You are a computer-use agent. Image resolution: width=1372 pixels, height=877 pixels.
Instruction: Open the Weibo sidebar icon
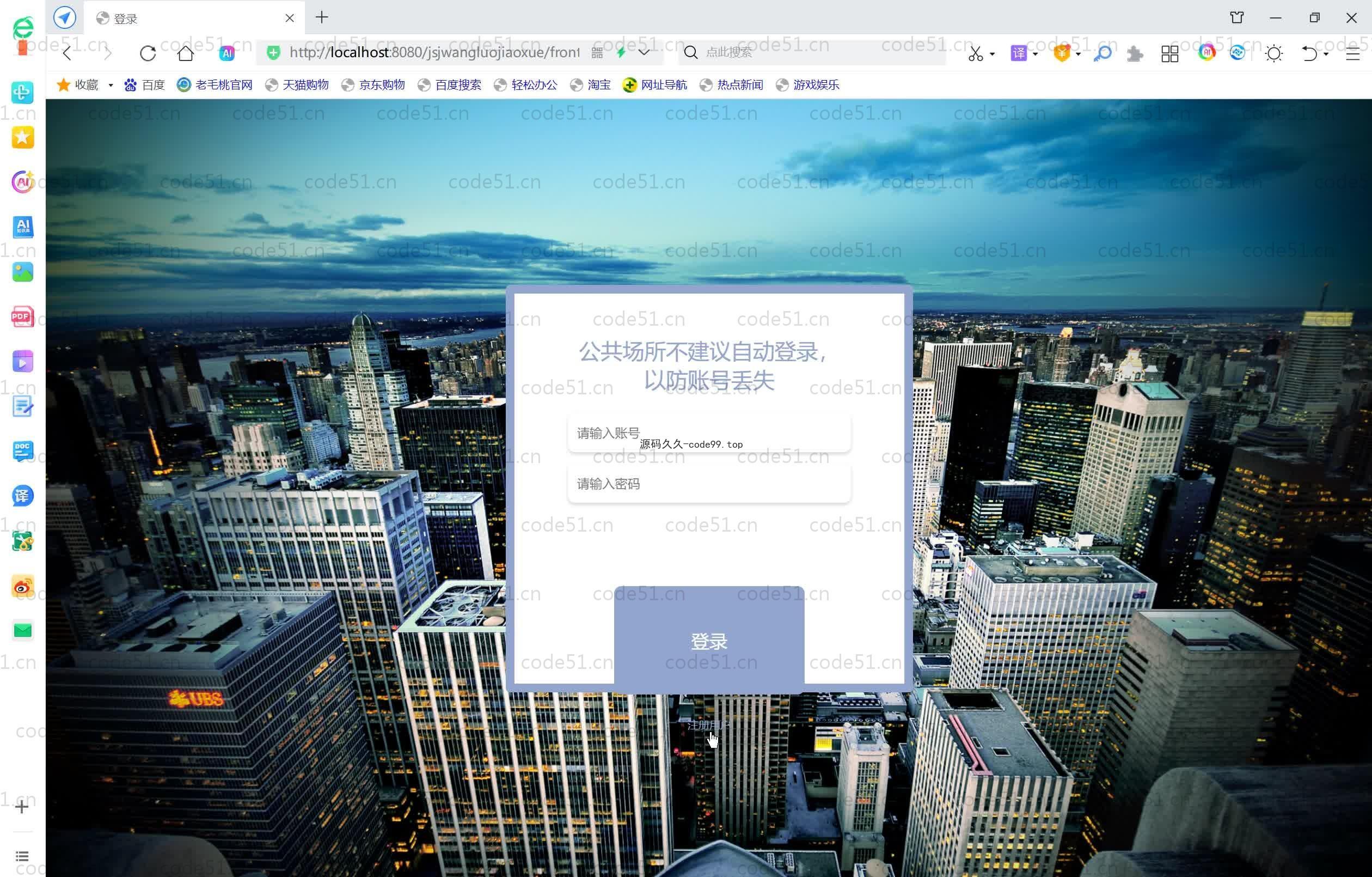point(23,586)
